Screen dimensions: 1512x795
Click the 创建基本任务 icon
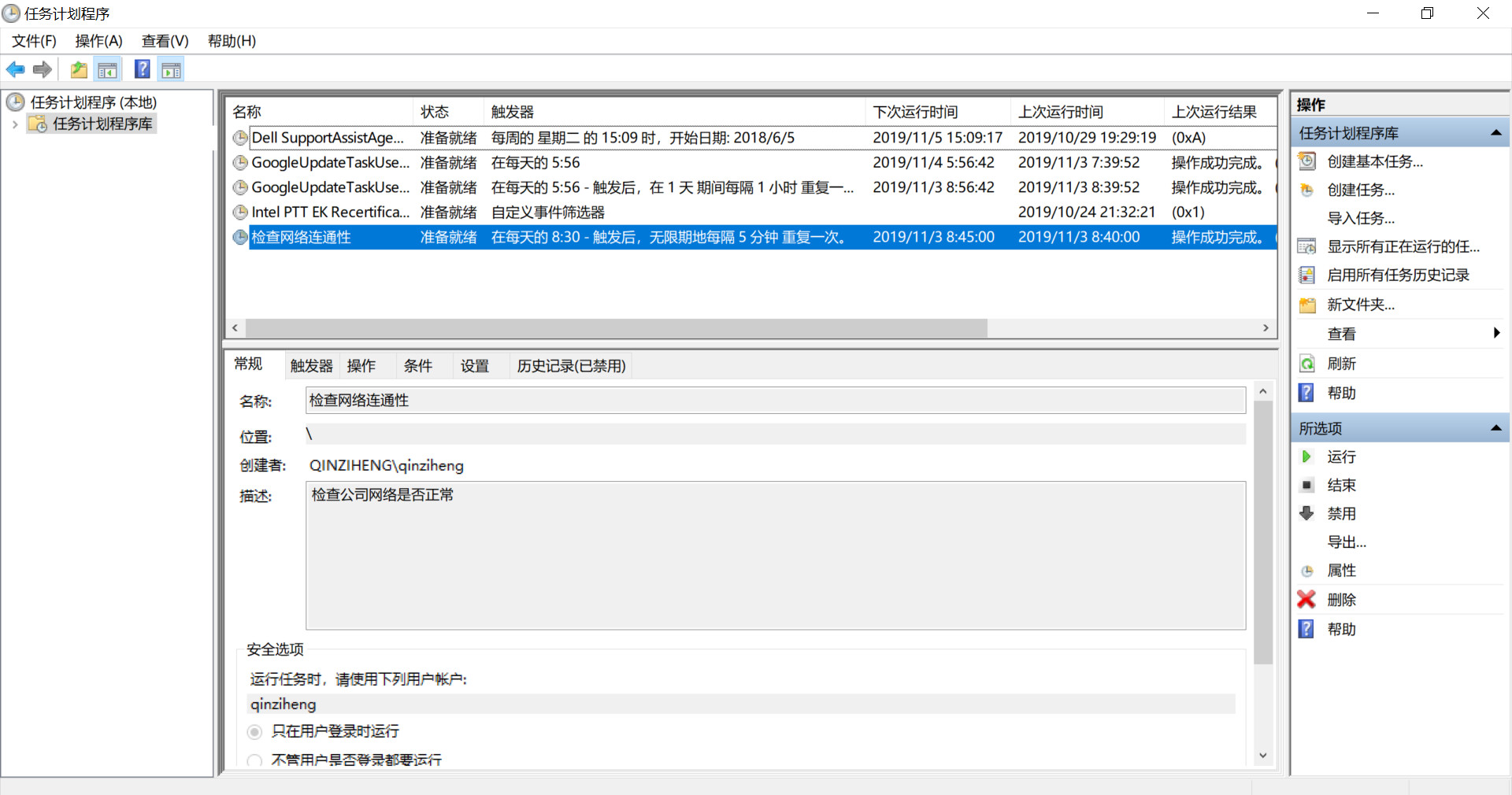[x=1307, y=161]
